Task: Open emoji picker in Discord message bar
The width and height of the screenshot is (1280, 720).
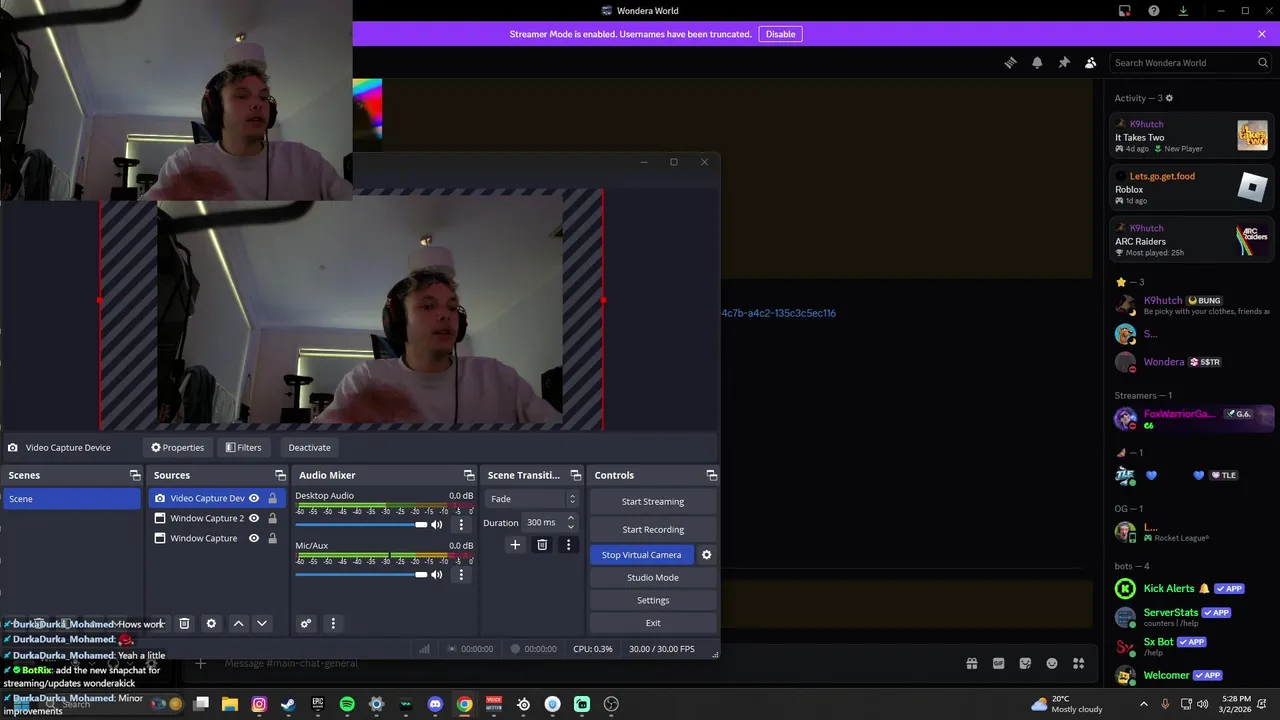Action: pyautogui.click(x=1052, y=663)
